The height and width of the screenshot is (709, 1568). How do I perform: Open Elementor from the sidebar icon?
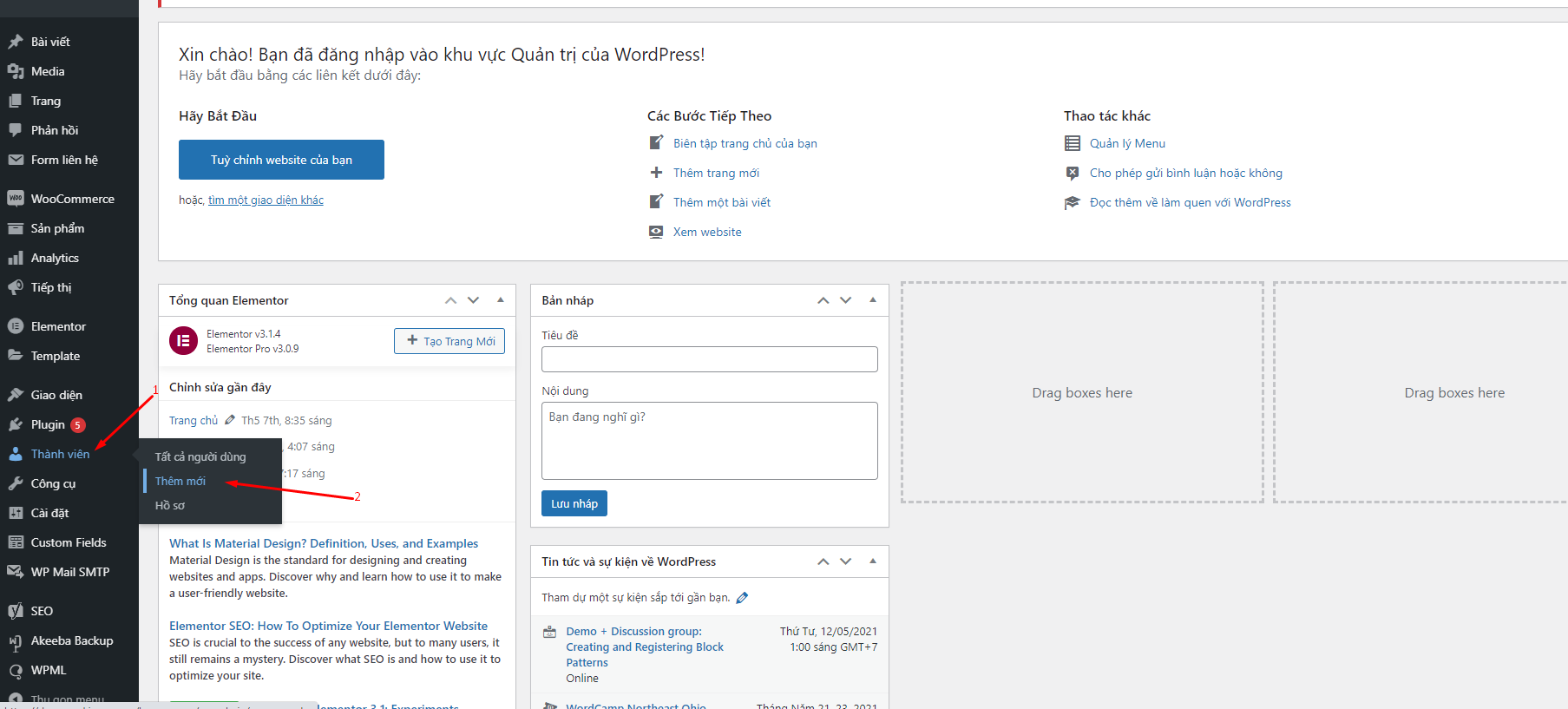point(16,326)
